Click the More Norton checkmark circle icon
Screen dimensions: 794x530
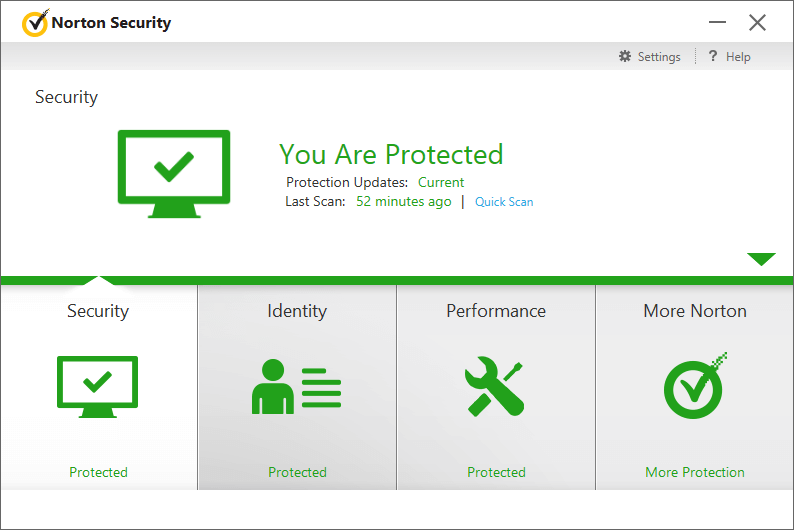[x=695, y=385]
